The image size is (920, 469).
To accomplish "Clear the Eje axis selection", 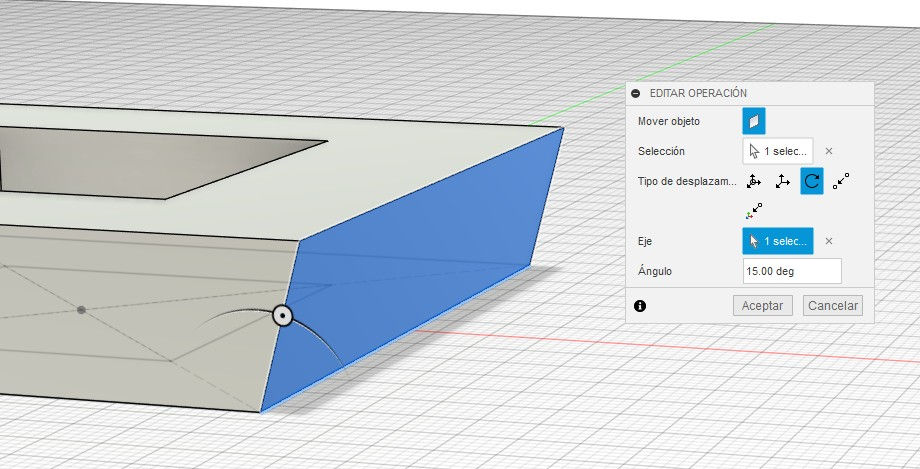I will 829,241.
